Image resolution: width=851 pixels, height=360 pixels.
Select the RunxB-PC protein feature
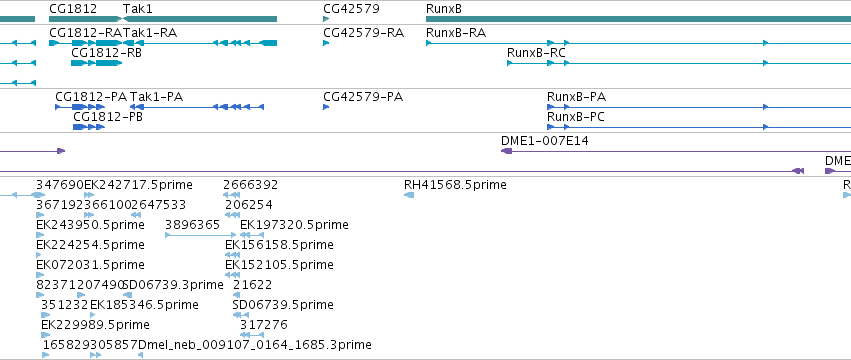coord(699,127)
